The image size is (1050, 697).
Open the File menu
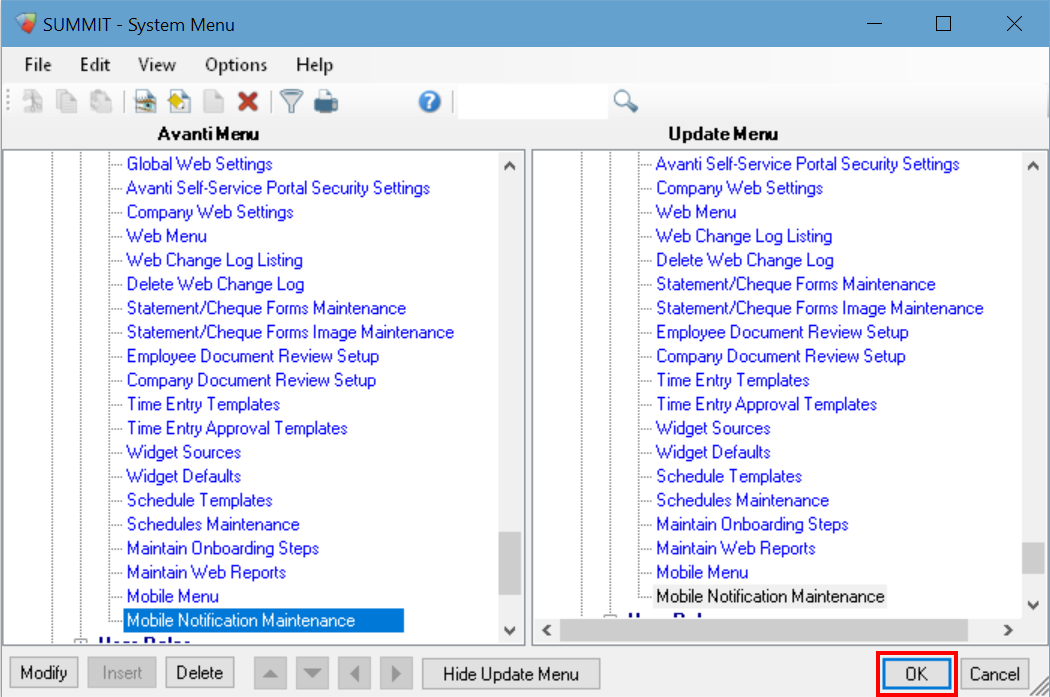38,65
